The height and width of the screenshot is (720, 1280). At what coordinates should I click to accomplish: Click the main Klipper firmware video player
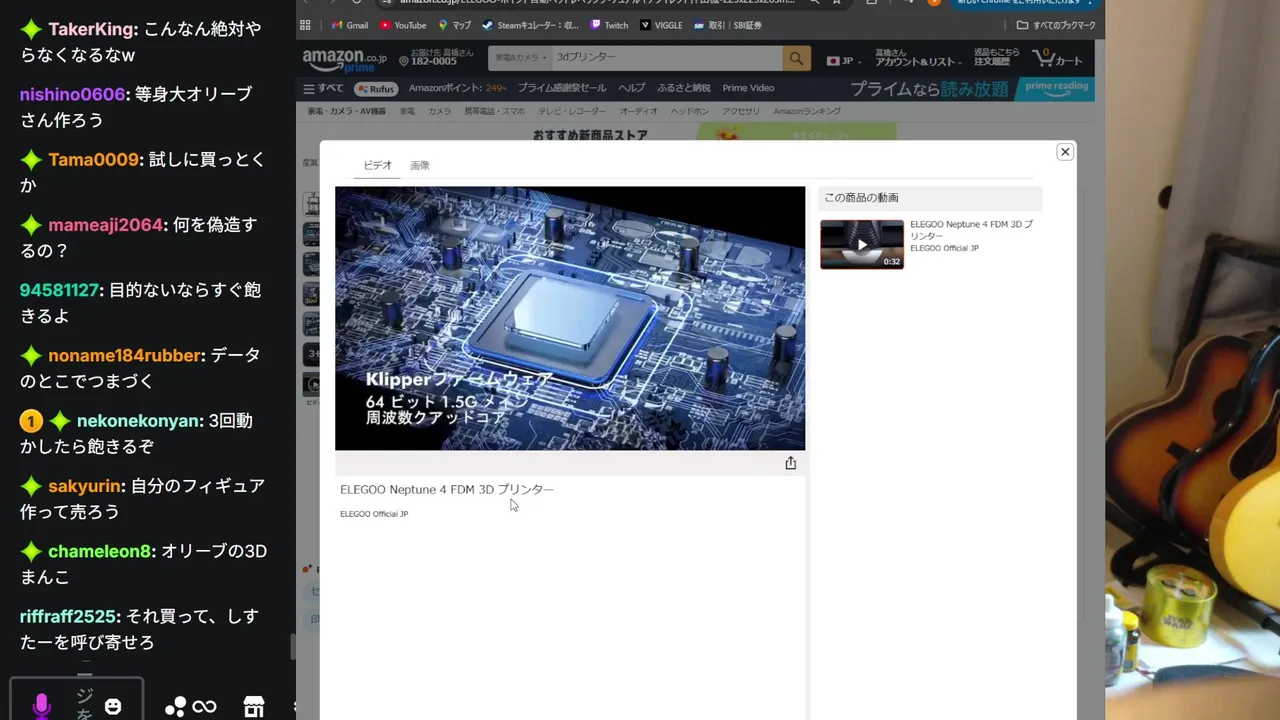[x=570, y=318]
